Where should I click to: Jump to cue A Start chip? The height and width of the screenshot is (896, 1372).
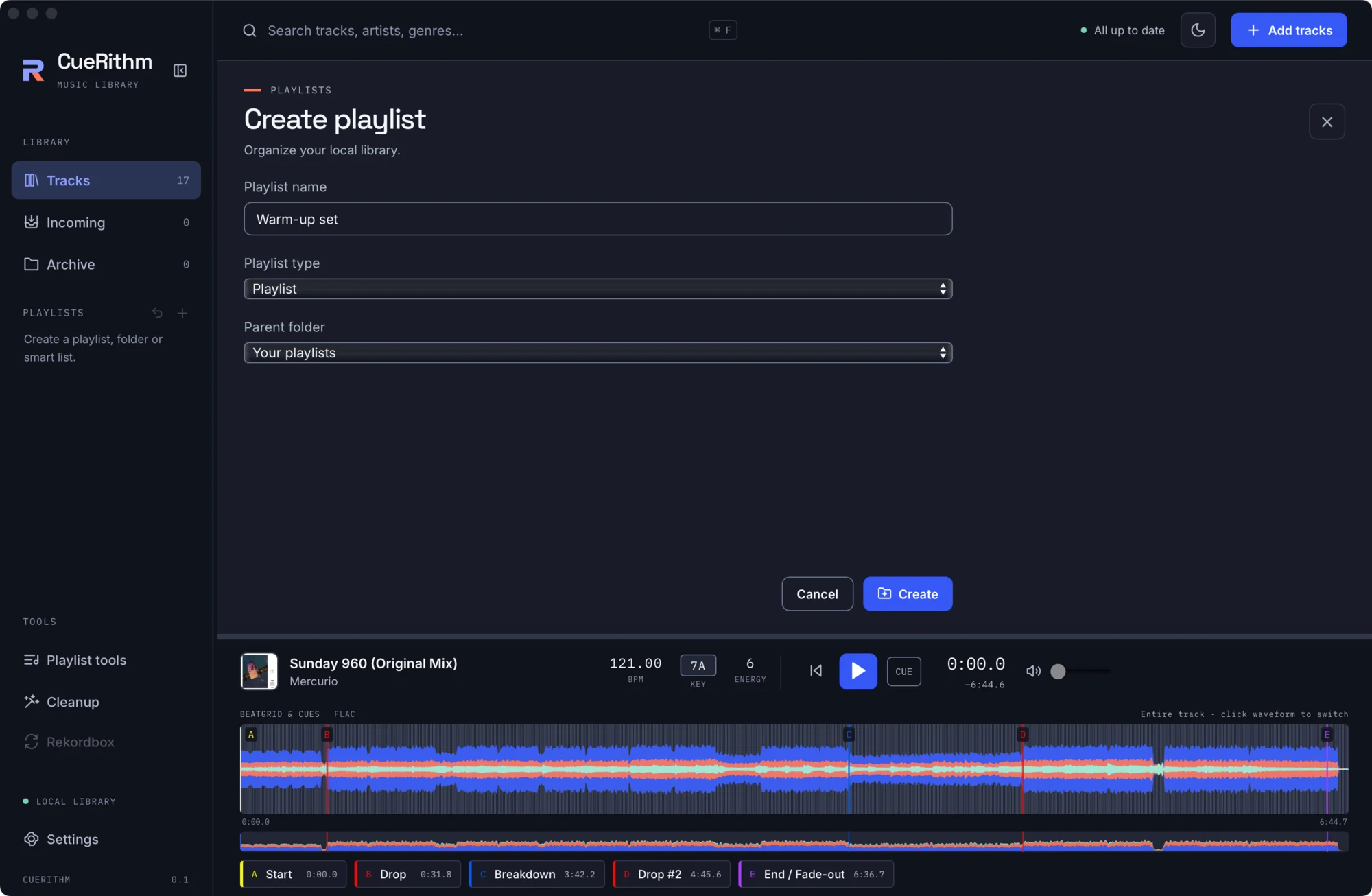point(294,875)
